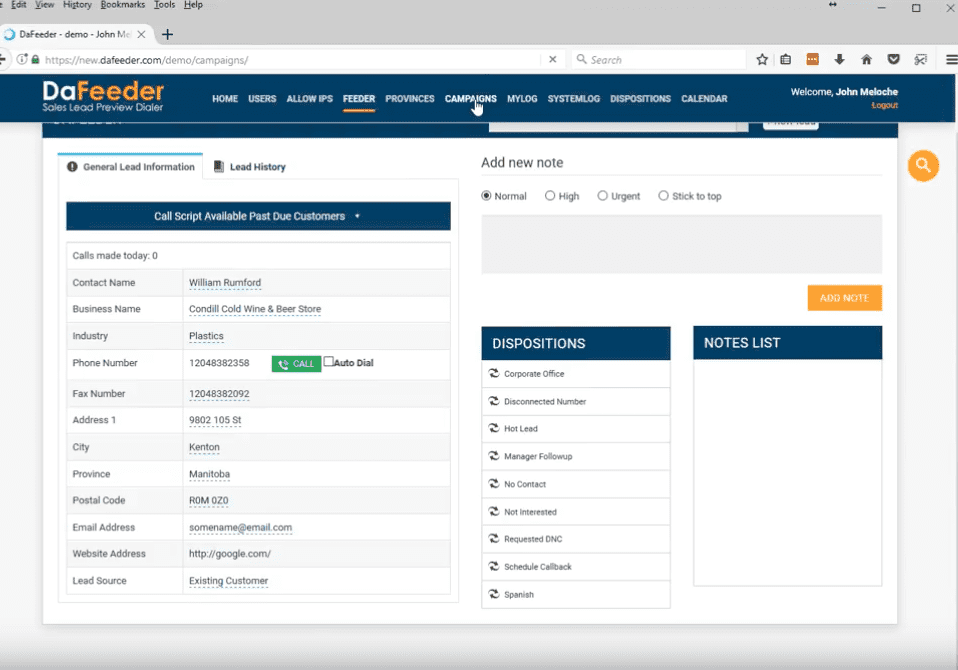Select the Urgent note priority

(603, 196)
